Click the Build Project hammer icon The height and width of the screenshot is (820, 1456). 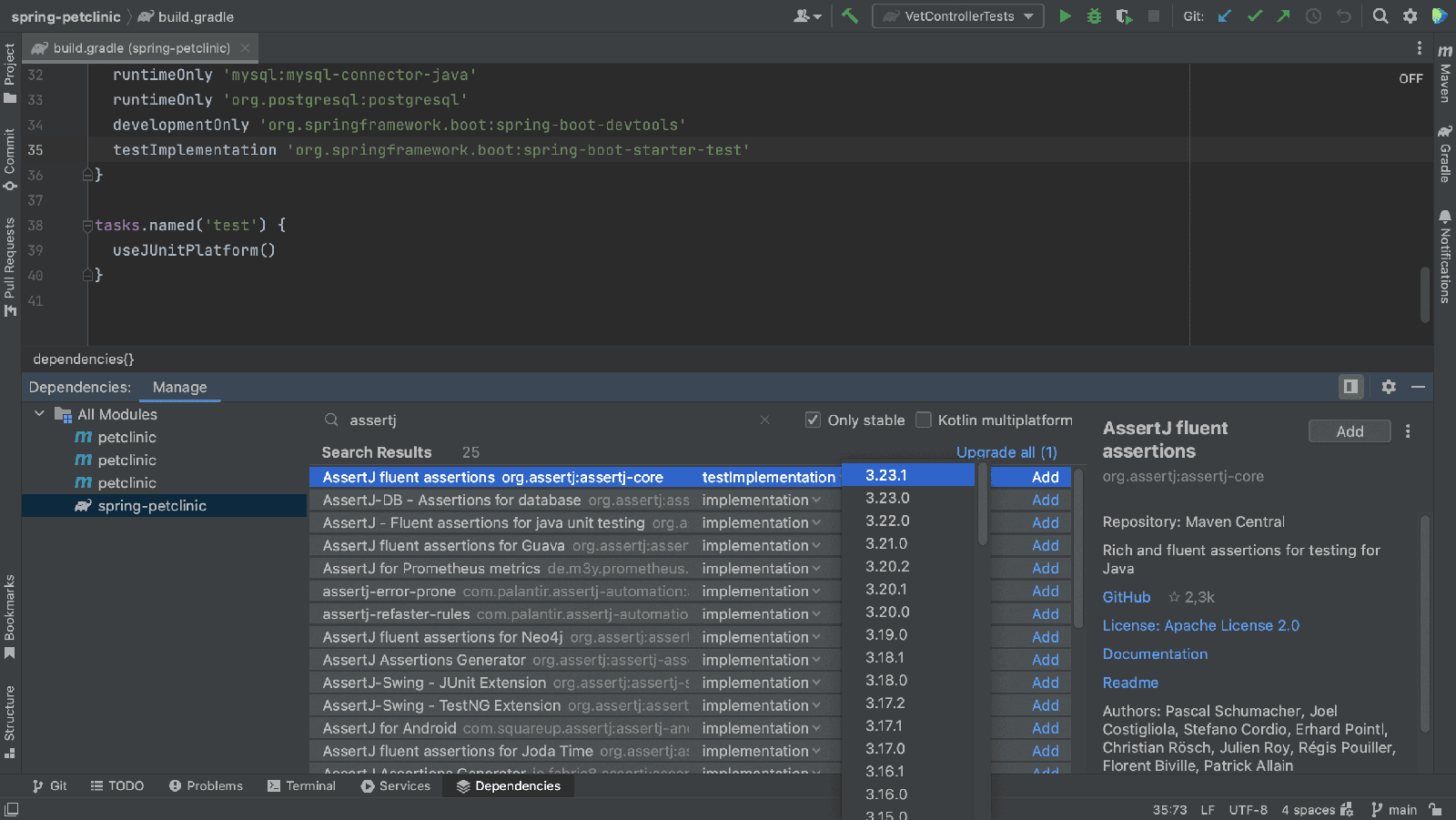point(850,15)
